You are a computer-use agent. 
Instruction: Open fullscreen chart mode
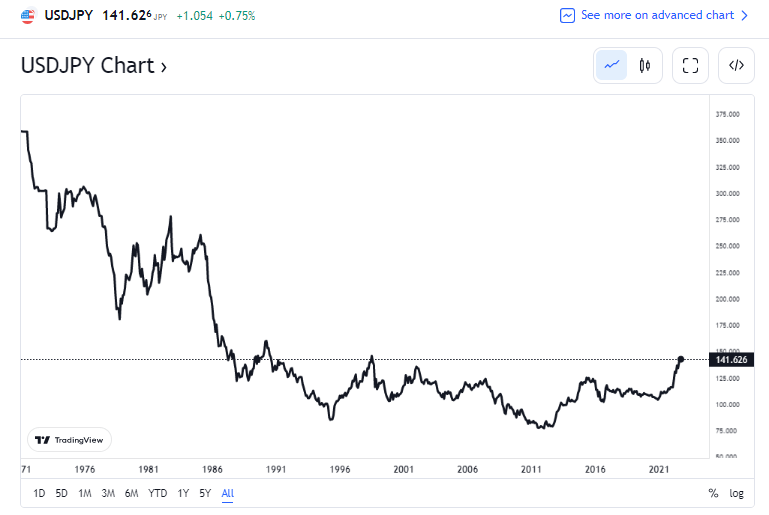[x=690, y=66]
